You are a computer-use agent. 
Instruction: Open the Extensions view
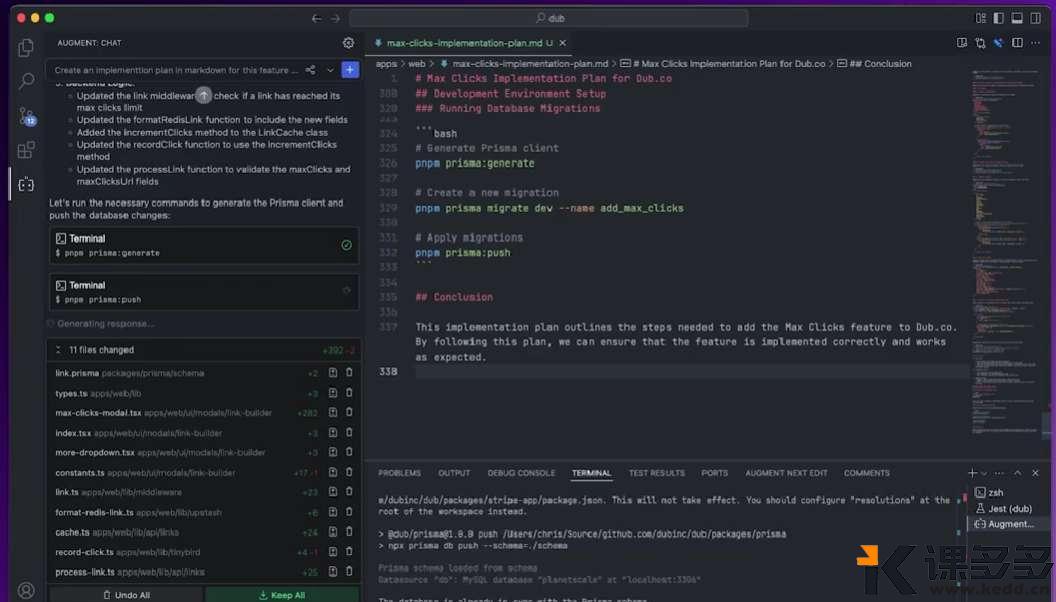[26, 149]
